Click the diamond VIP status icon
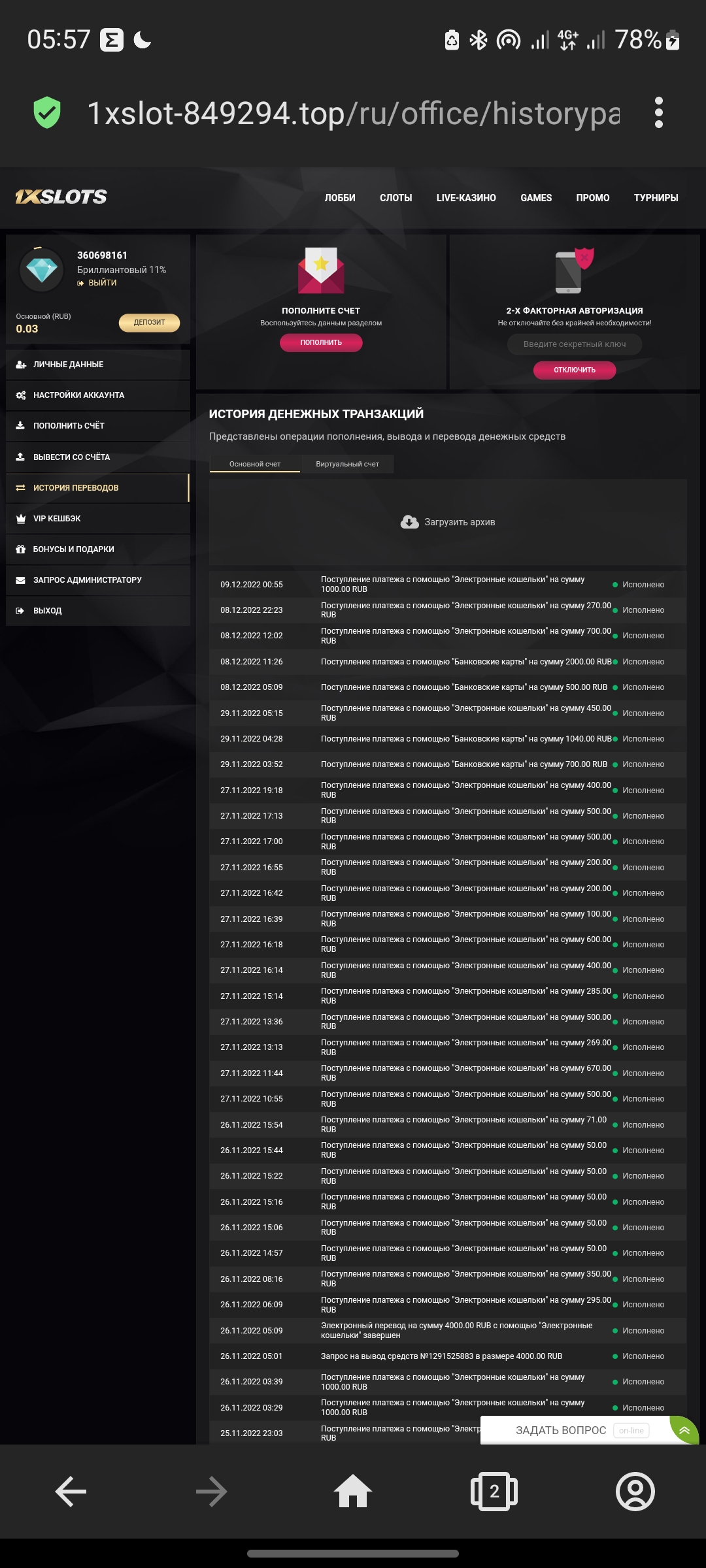 coord(42,269)
